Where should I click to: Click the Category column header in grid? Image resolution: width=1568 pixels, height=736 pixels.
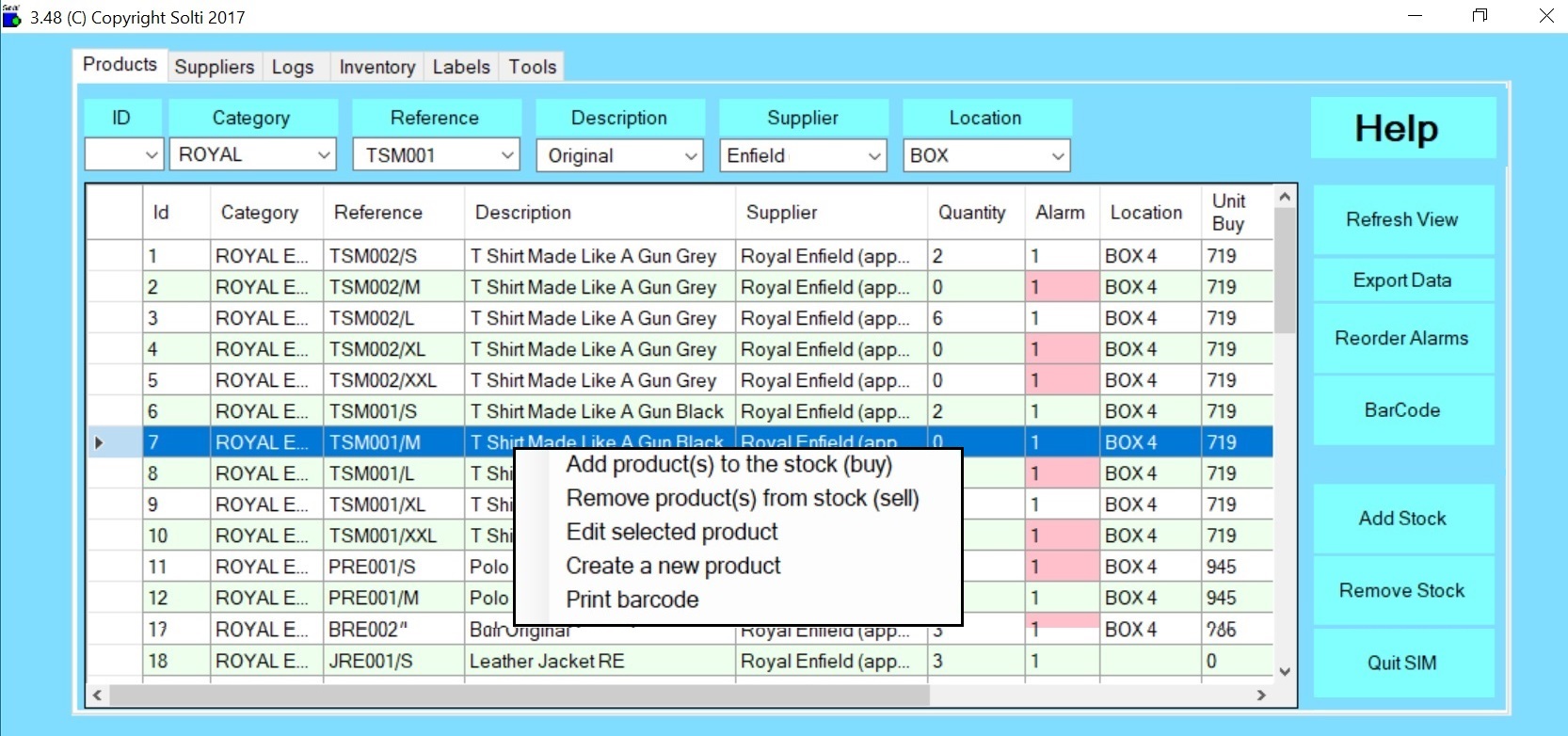(x=266, y=213)
